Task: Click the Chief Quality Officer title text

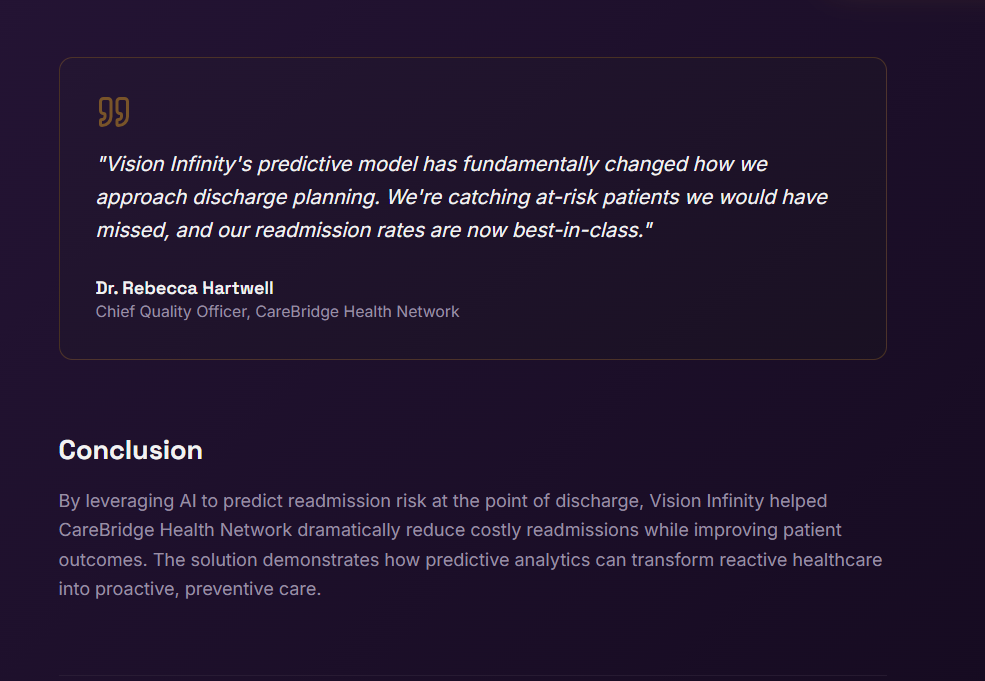Action: (x=170, y=312)
